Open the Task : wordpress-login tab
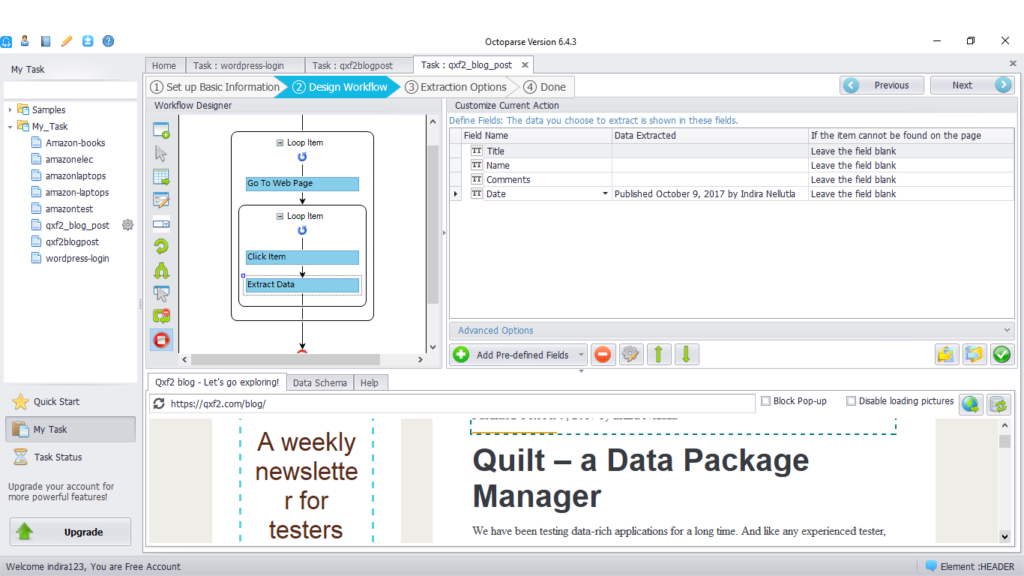Viewport: 1024px width, 576px height. (239, 66)
